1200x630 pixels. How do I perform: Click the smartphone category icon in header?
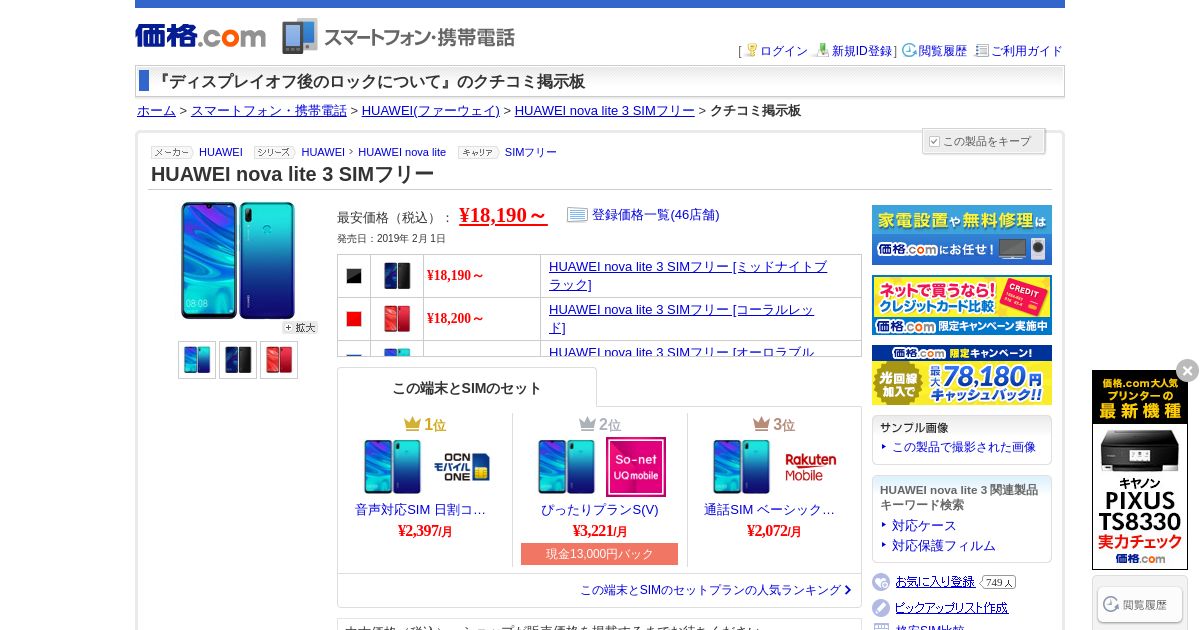tap(299, 36)
